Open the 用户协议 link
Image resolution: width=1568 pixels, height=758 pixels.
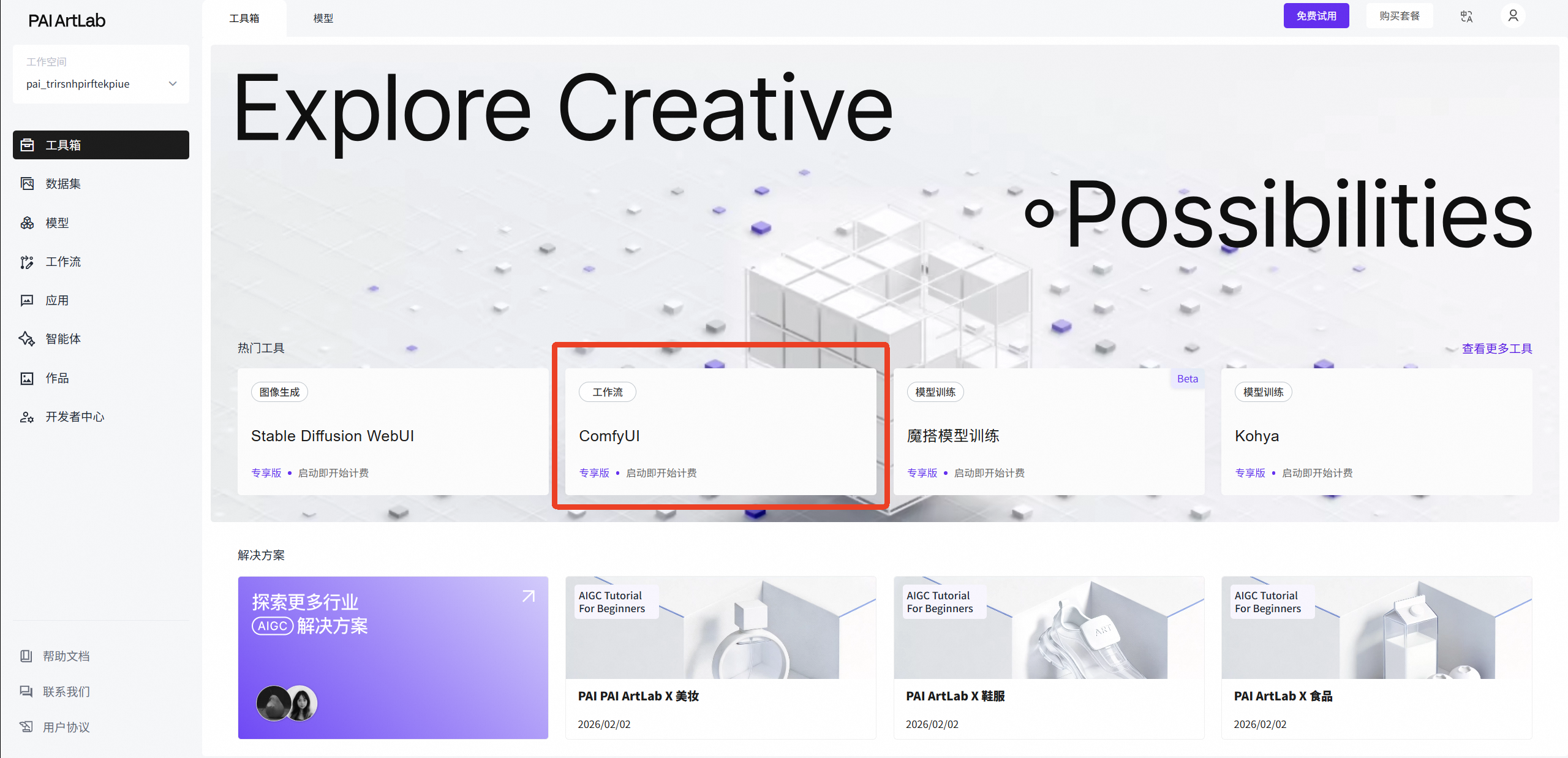click(x=66, y=727)
